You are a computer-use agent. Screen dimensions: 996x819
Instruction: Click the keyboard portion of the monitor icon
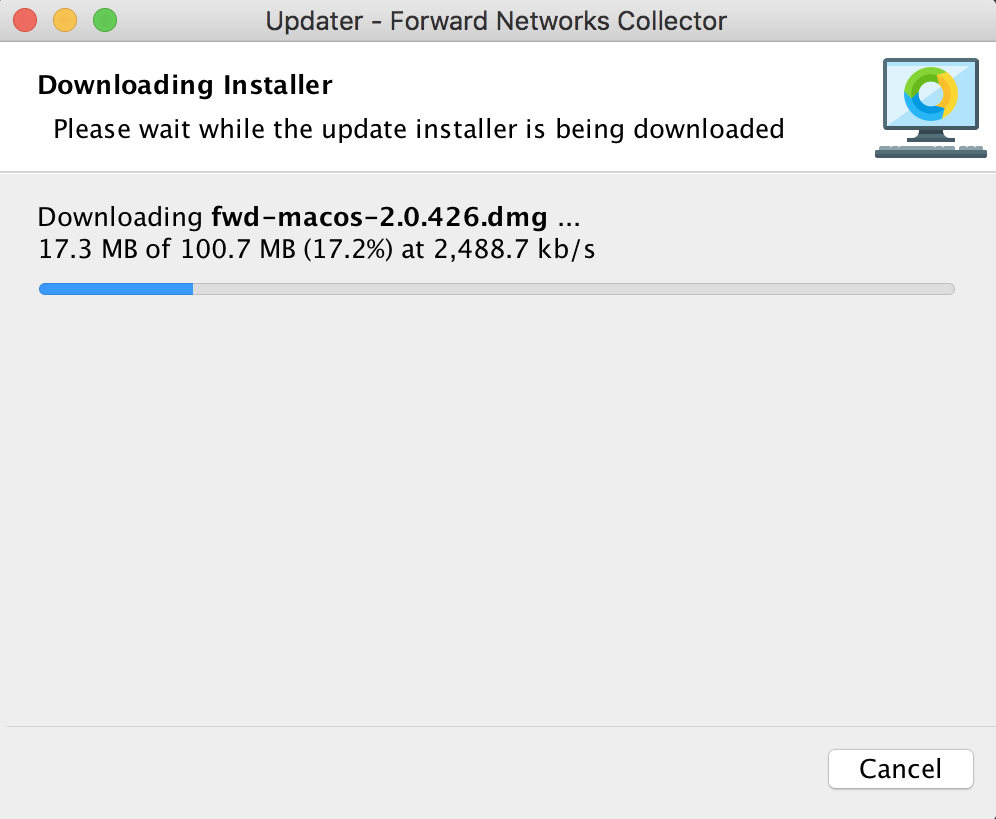[x=930, y=153]
